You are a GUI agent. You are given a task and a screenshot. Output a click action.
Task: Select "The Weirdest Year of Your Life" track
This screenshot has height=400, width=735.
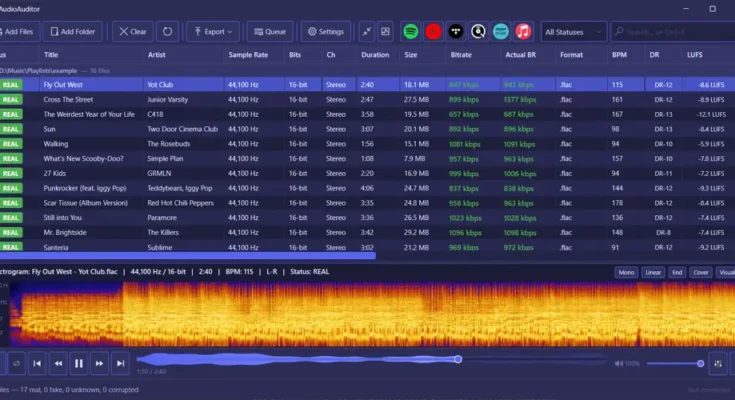(89, 114)
